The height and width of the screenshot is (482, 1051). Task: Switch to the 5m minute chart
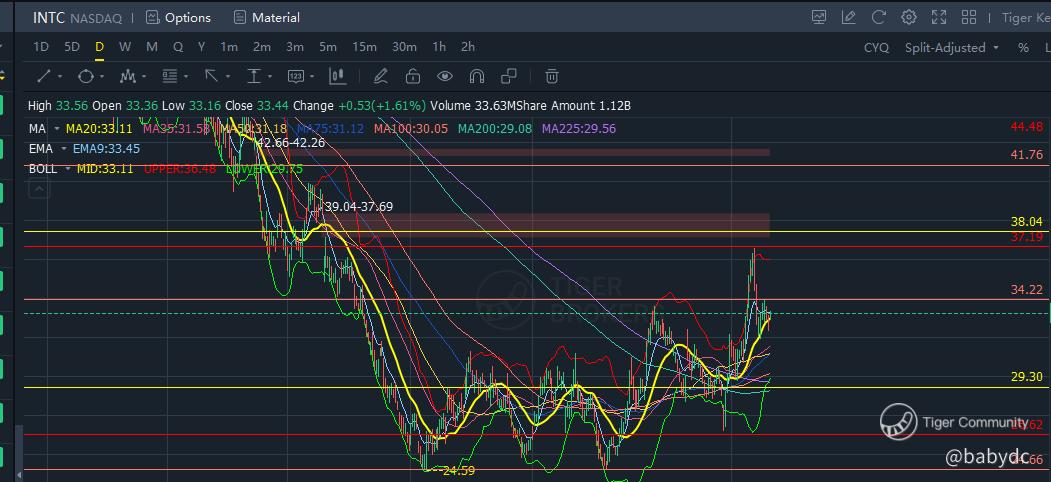pos(328,47)
